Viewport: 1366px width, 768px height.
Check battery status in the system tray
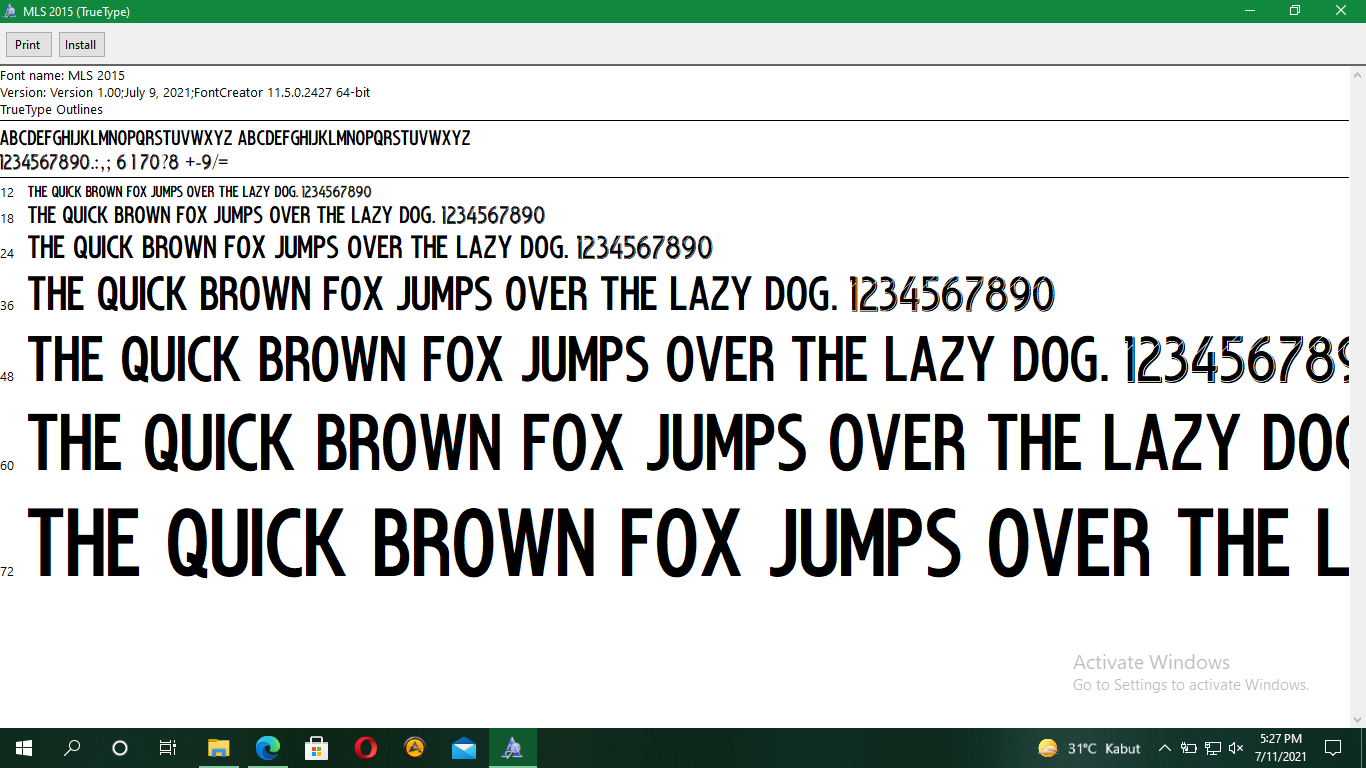coord(1189,748)
